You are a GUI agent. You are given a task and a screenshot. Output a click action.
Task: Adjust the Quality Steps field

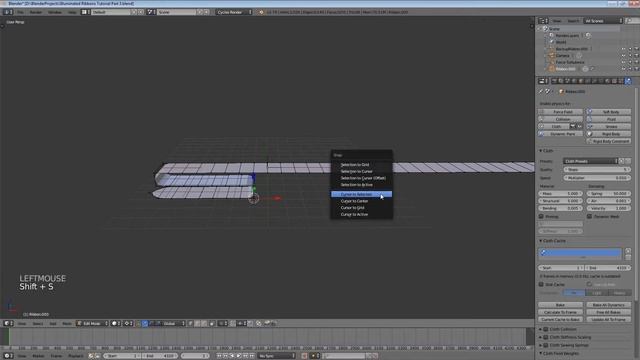pyautogui.click(x=597, y=169)
